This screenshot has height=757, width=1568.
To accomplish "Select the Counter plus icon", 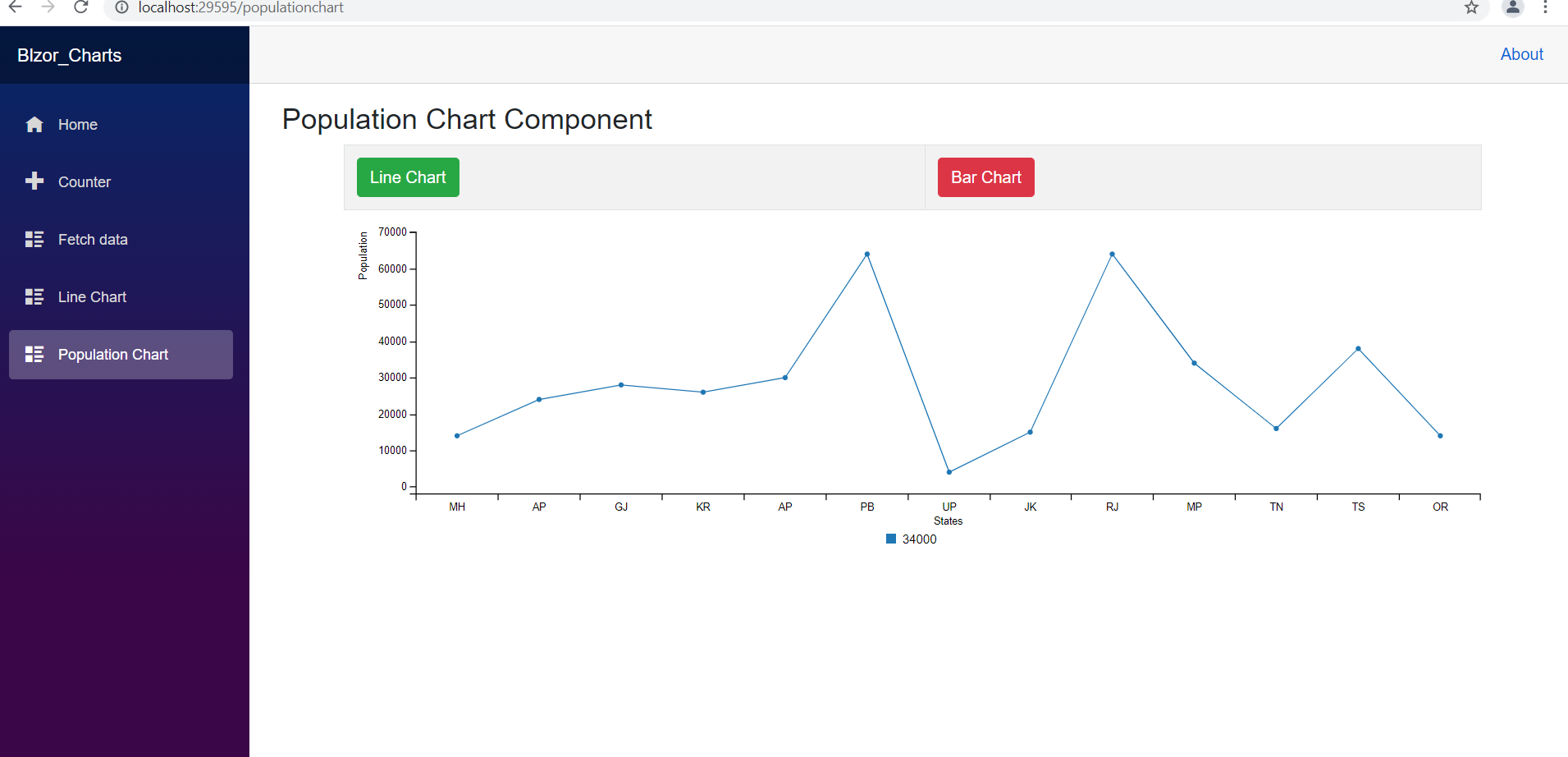I will [x=34, y=181].
